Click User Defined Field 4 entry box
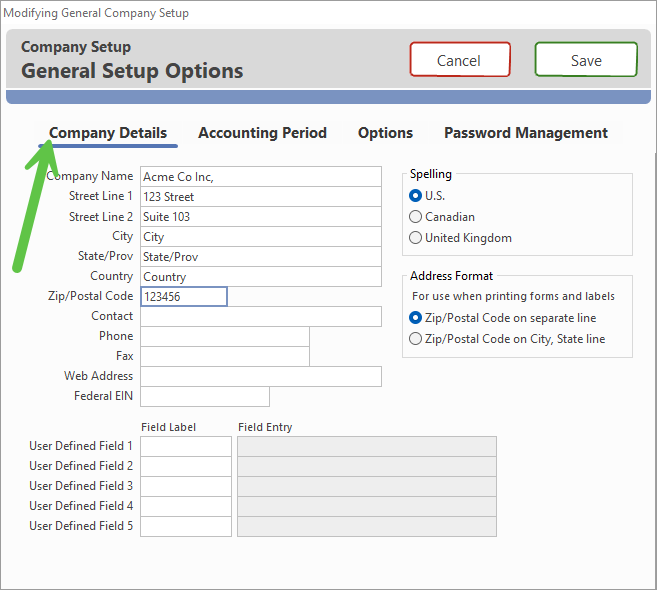Screen dimensions: 657x590 [367, 506]
